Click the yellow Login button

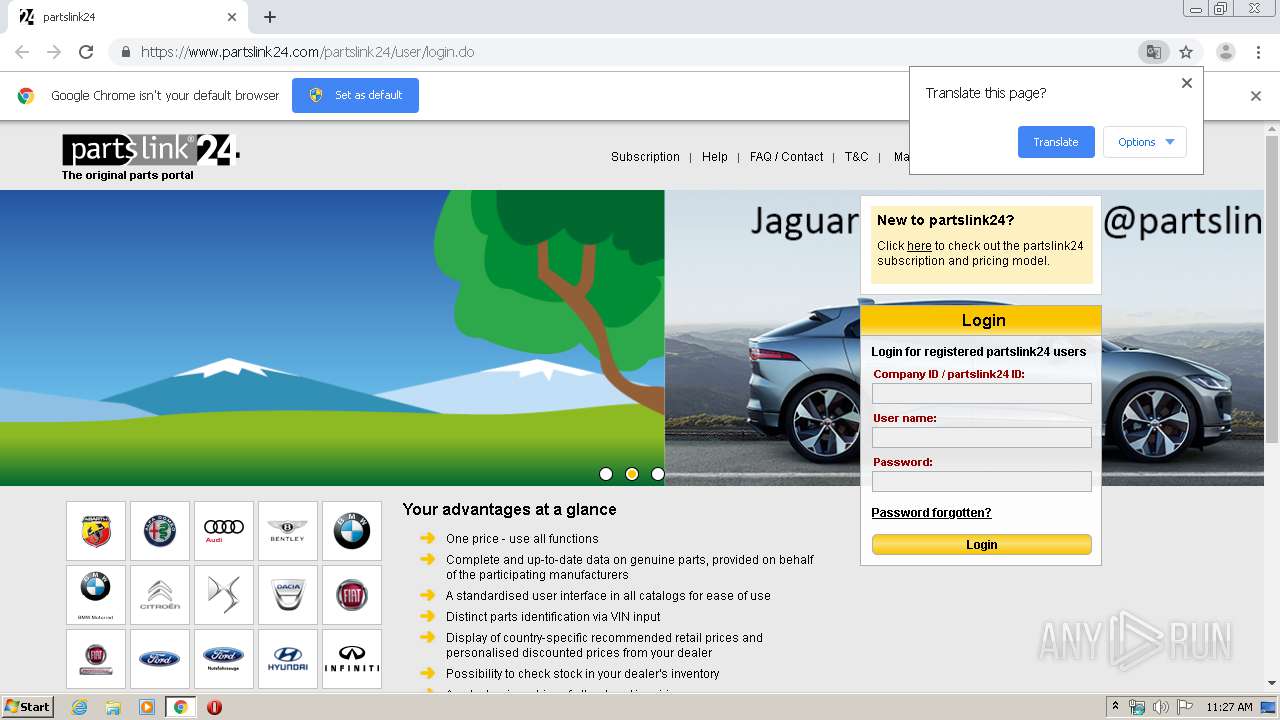pyautogui.click(x=982, y=545)
